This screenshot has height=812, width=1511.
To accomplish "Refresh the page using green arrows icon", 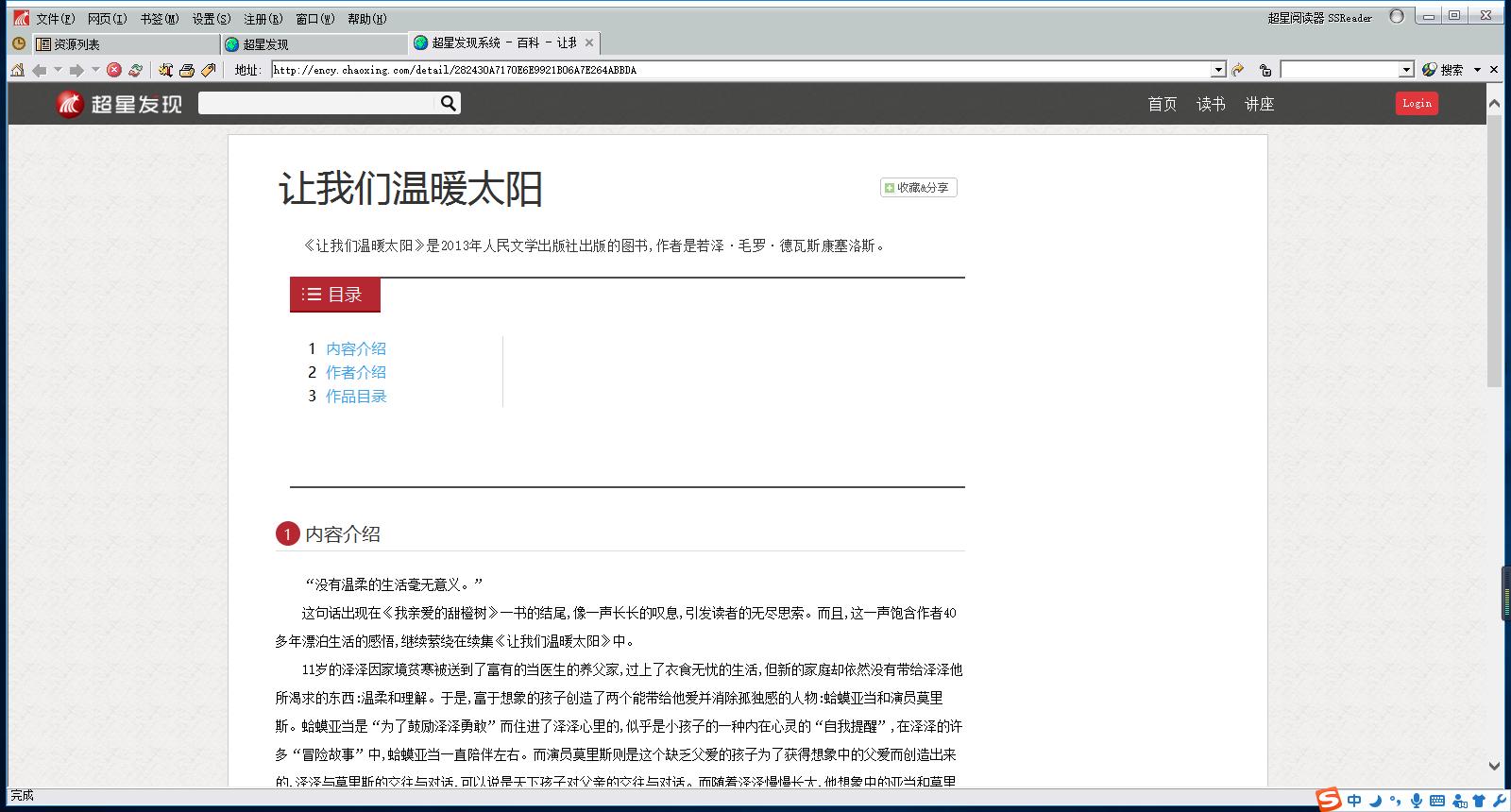I will pyautogui.click(x=136, y=70).
